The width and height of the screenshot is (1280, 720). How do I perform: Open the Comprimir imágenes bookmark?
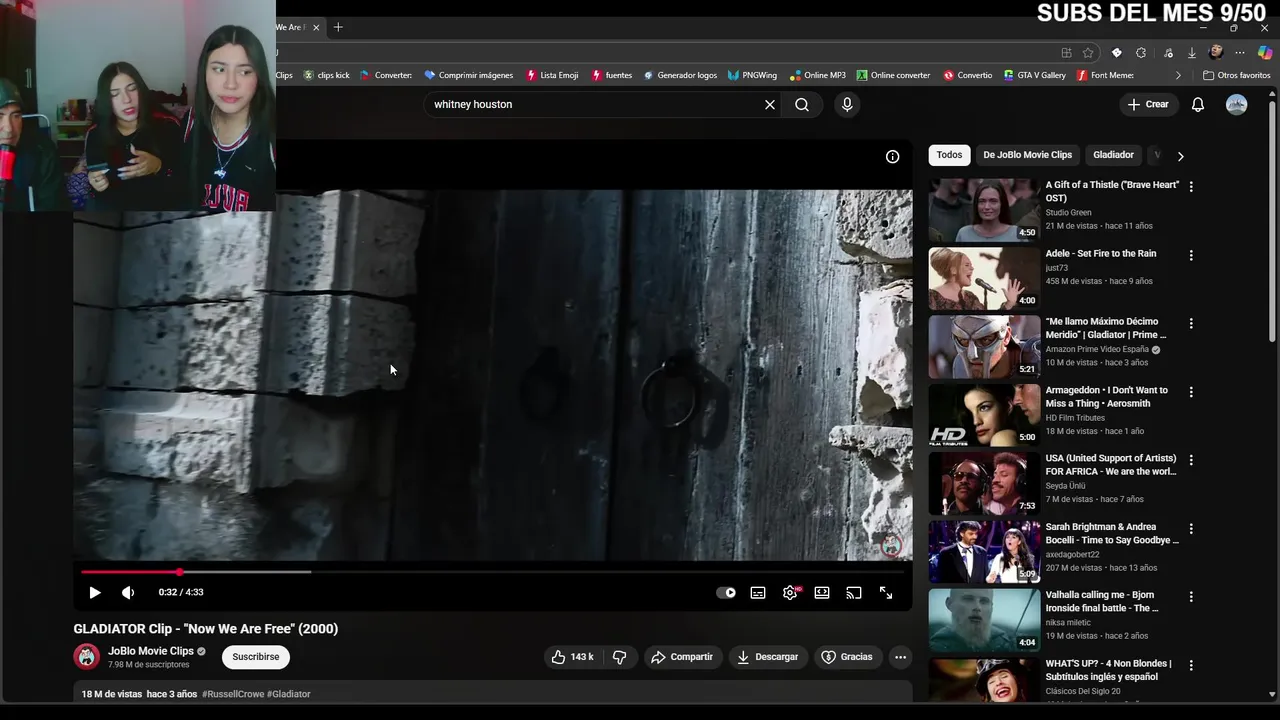(x=468, y=75)
